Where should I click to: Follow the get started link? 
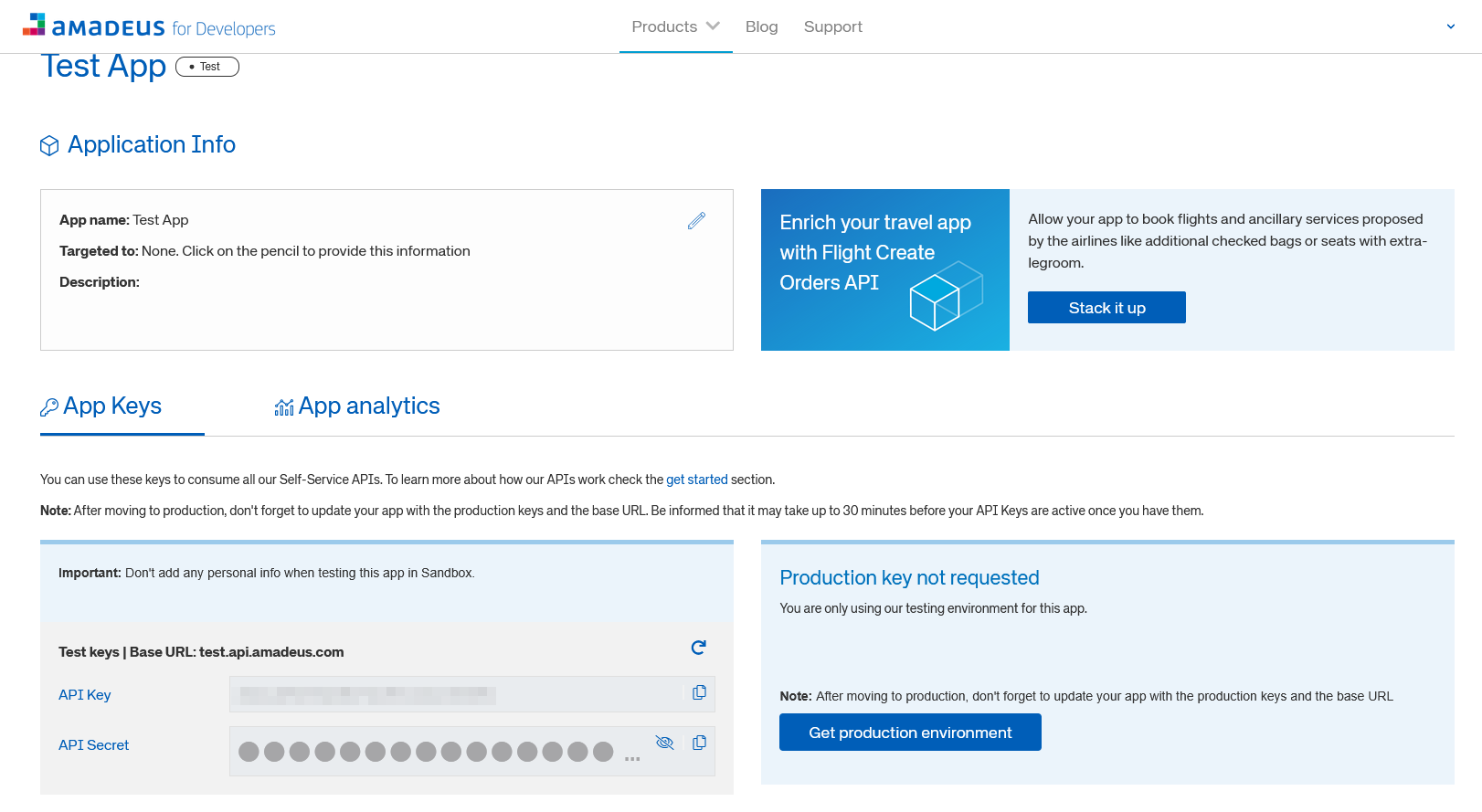point(696,480)
